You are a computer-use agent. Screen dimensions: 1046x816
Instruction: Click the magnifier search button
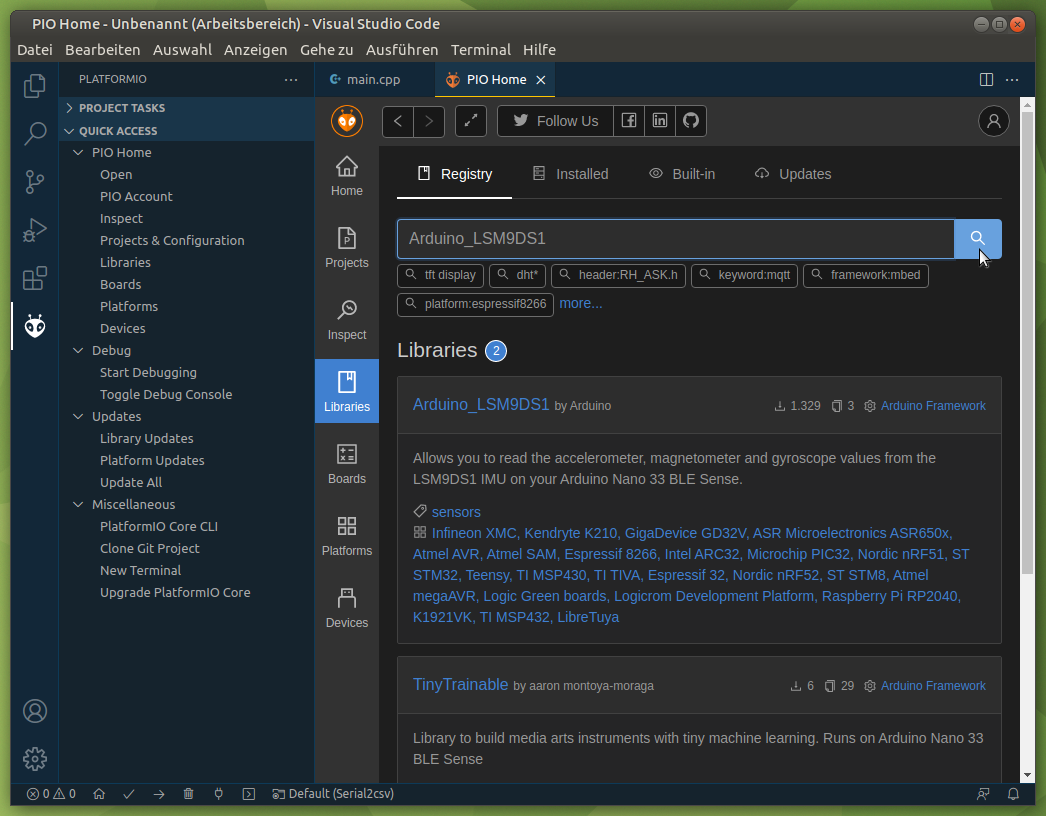[x=978, y=238]
